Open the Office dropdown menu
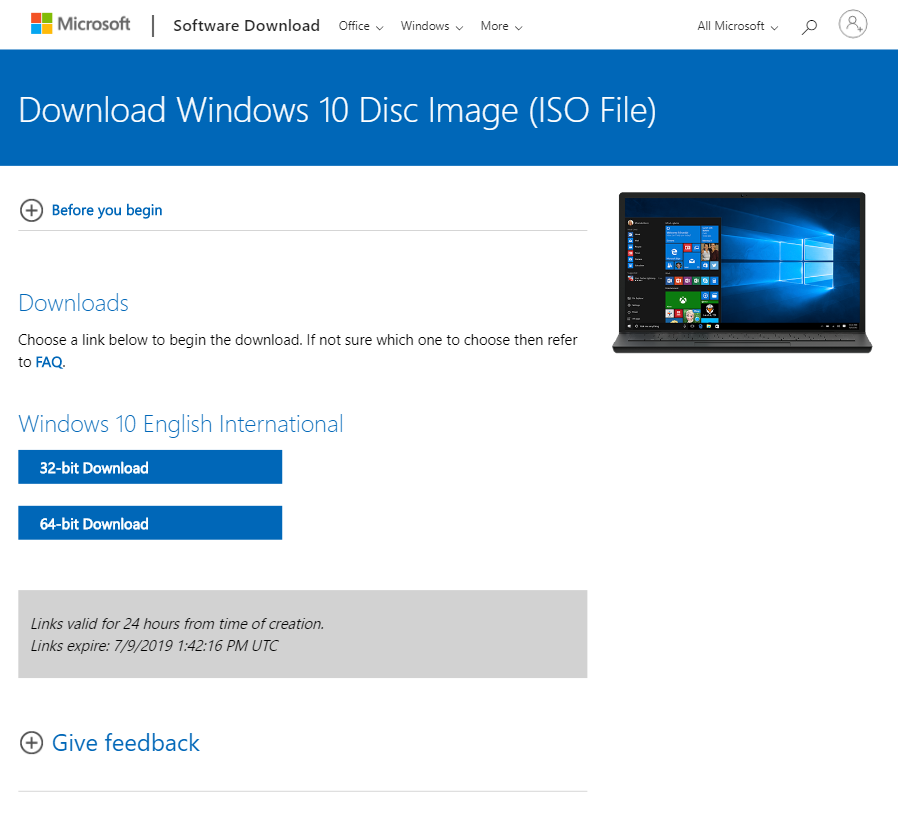898x816 pixels. 361,26
